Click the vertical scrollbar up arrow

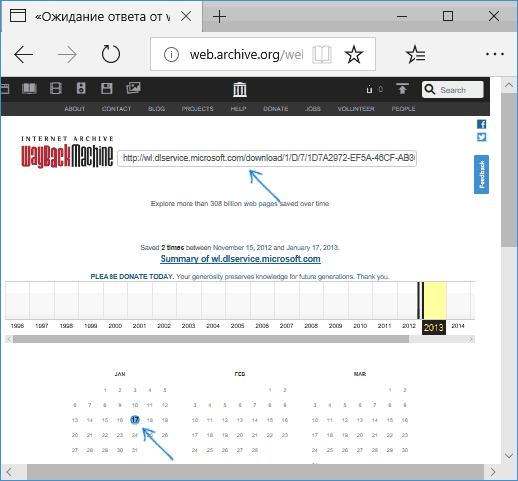point(509,85)
